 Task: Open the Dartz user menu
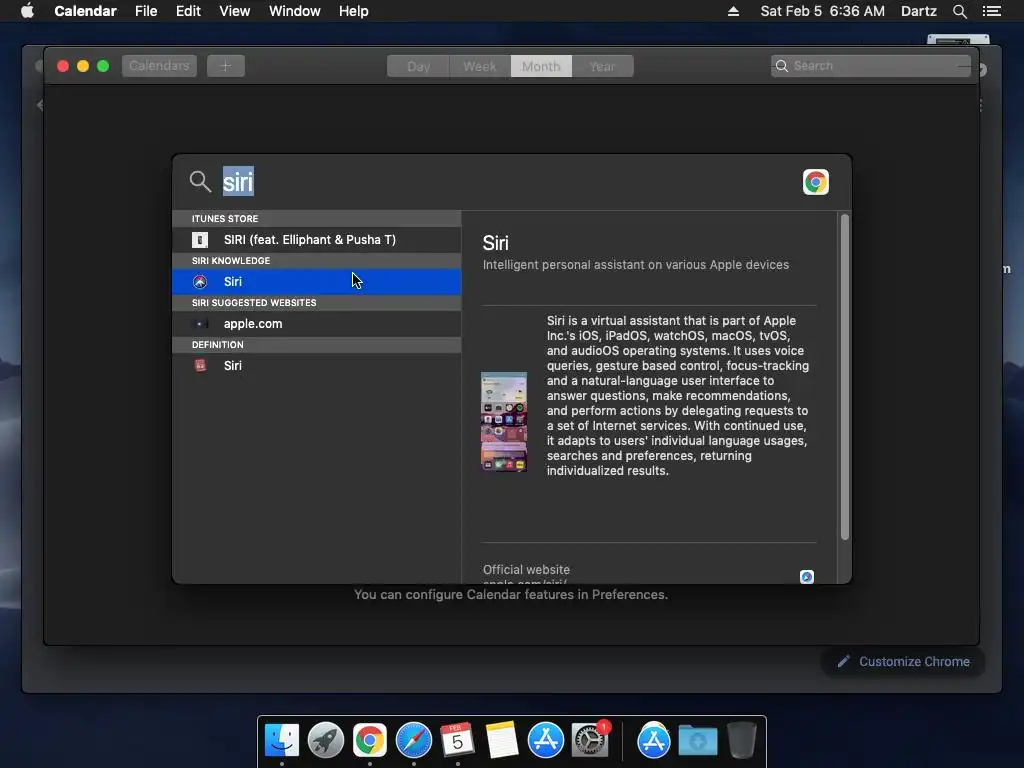click(x=918, y=11)
